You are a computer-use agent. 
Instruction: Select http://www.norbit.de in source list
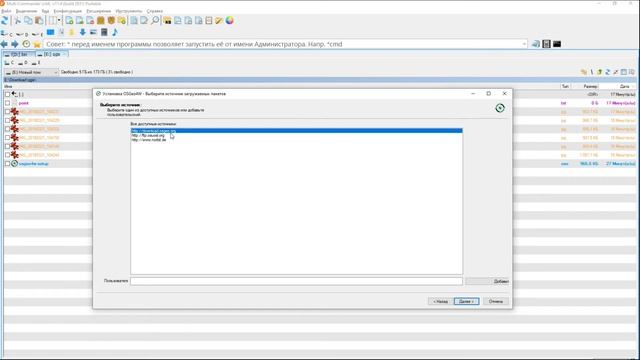pyautogui.click(x=296, y=140)
